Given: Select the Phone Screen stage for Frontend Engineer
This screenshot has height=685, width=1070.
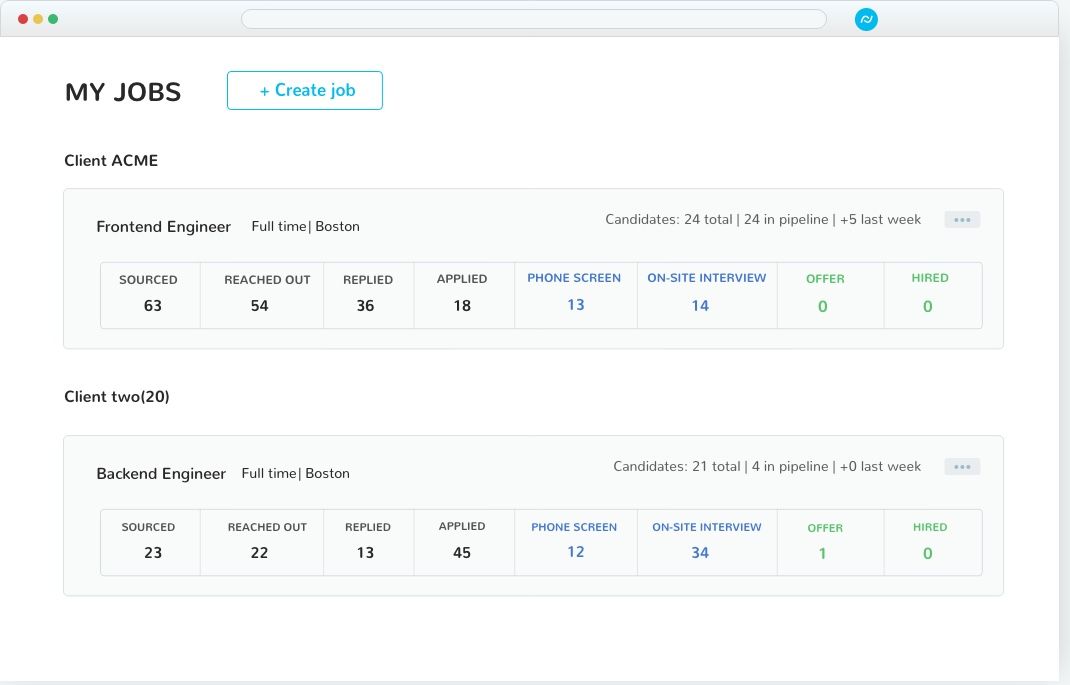Looking at the screenshot, I should pos(575,293).
